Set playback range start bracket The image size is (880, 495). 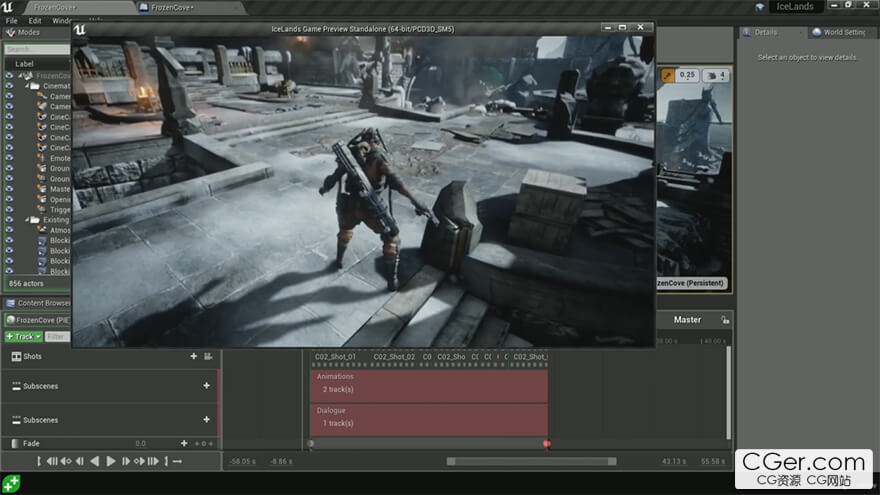[39, 461]
